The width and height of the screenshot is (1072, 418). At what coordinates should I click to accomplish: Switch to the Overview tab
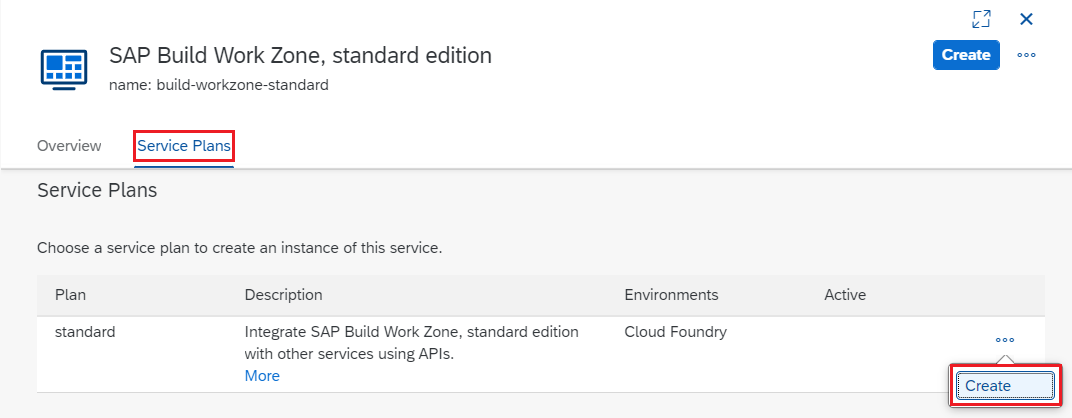69,146
